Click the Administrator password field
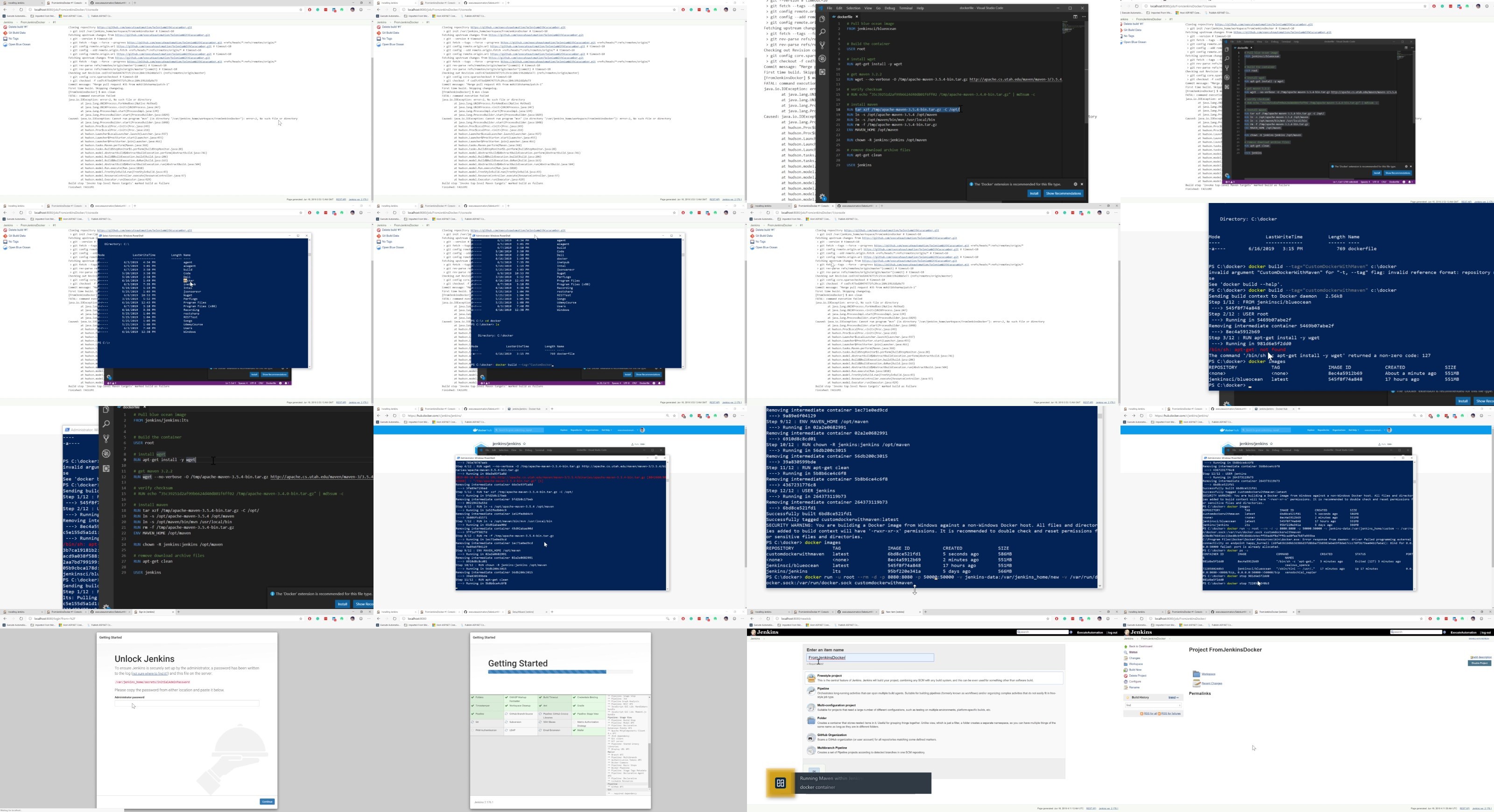Image resolution: width=1494 pixels, height=812 pixels. pyautogui.click(x=187, y=703)
